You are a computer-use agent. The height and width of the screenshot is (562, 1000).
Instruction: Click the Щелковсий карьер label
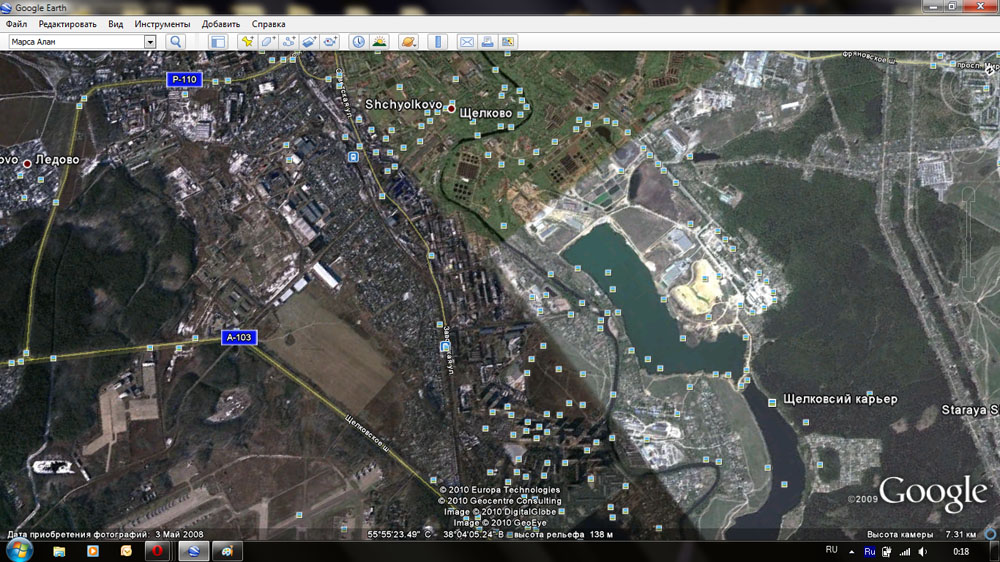840,399
